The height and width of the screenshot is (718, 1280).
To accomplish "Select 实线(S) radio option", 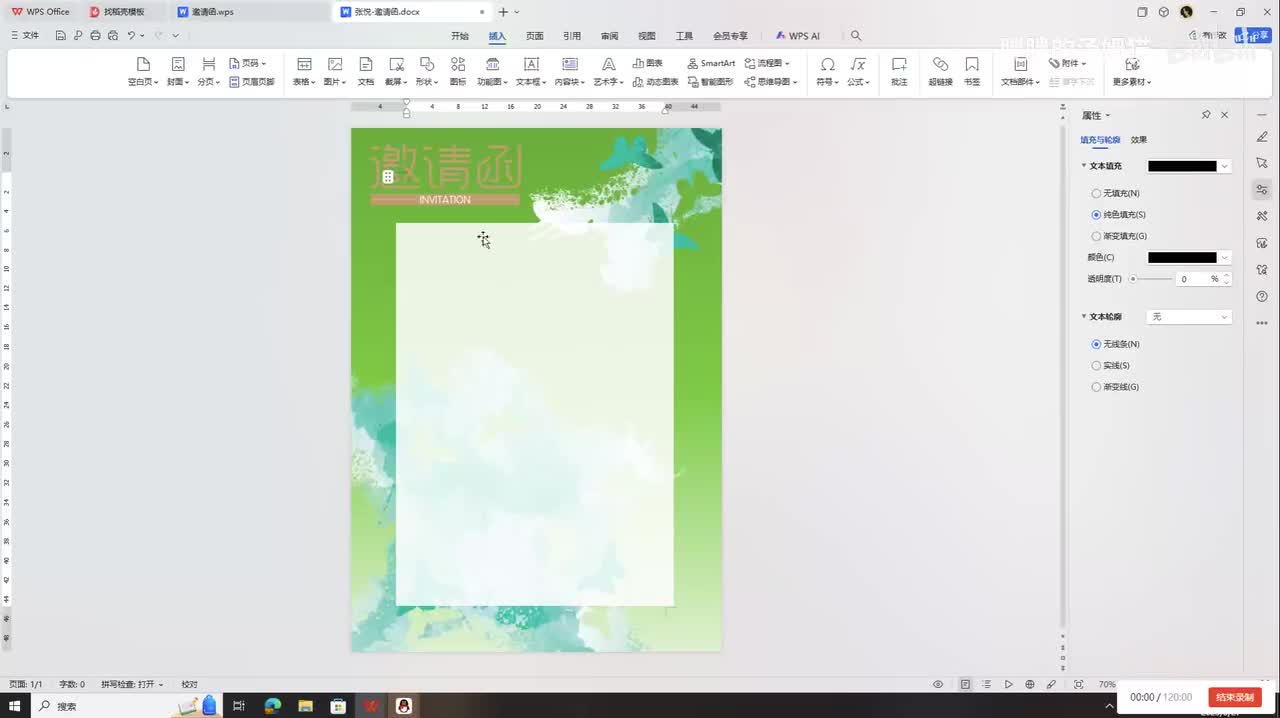I will (1110, 365).
